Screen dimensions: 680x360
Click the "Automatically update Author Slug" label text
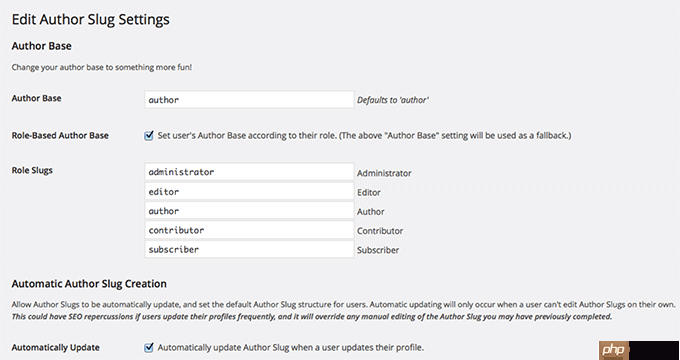tap(290, 347)
